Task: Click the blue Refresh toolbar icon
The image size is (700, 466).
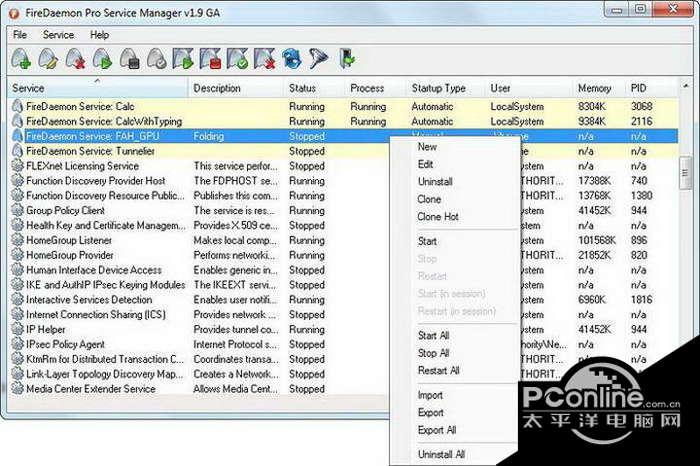Action: (292, 59)
